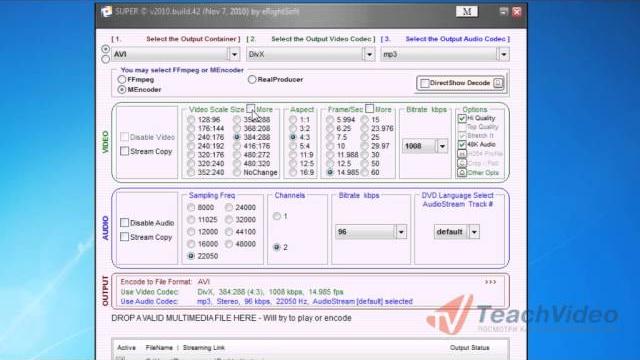
Task: Open the audio bitrate 96 kbps dropdown
Action: tap(401, 232)
